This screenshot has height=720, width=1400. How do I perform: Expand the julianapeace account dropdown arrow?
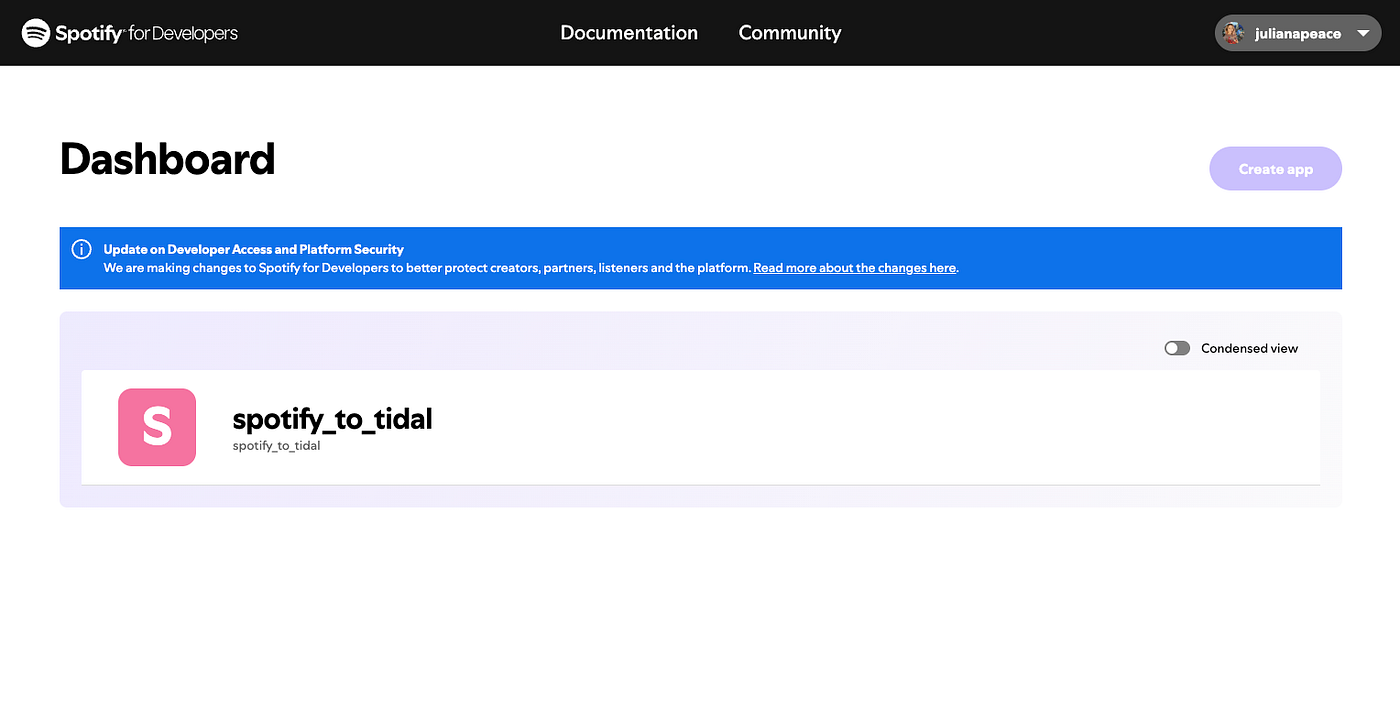(1362, 33)
